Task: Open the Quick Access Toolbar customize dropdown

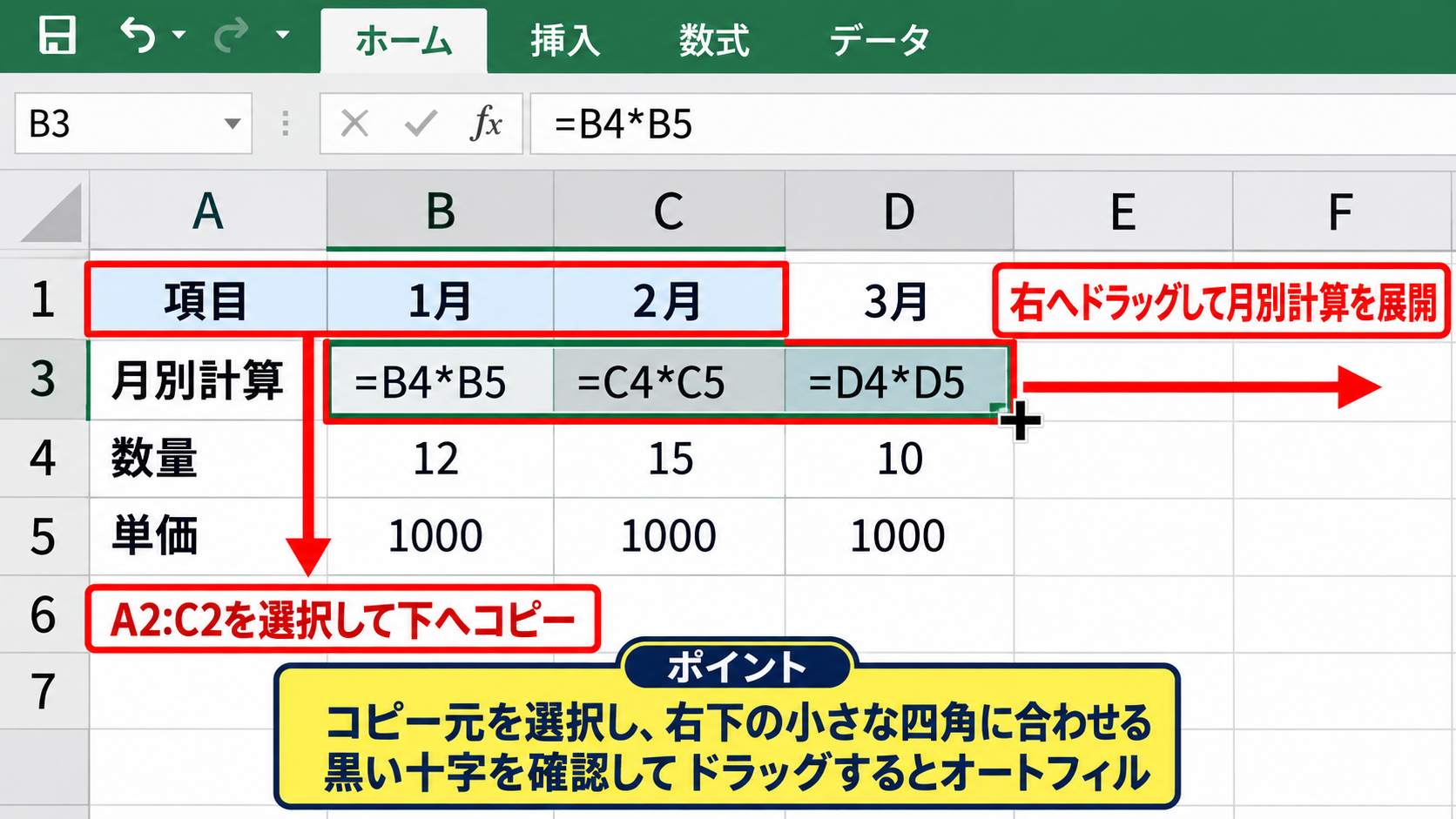Action: [282, 36]
